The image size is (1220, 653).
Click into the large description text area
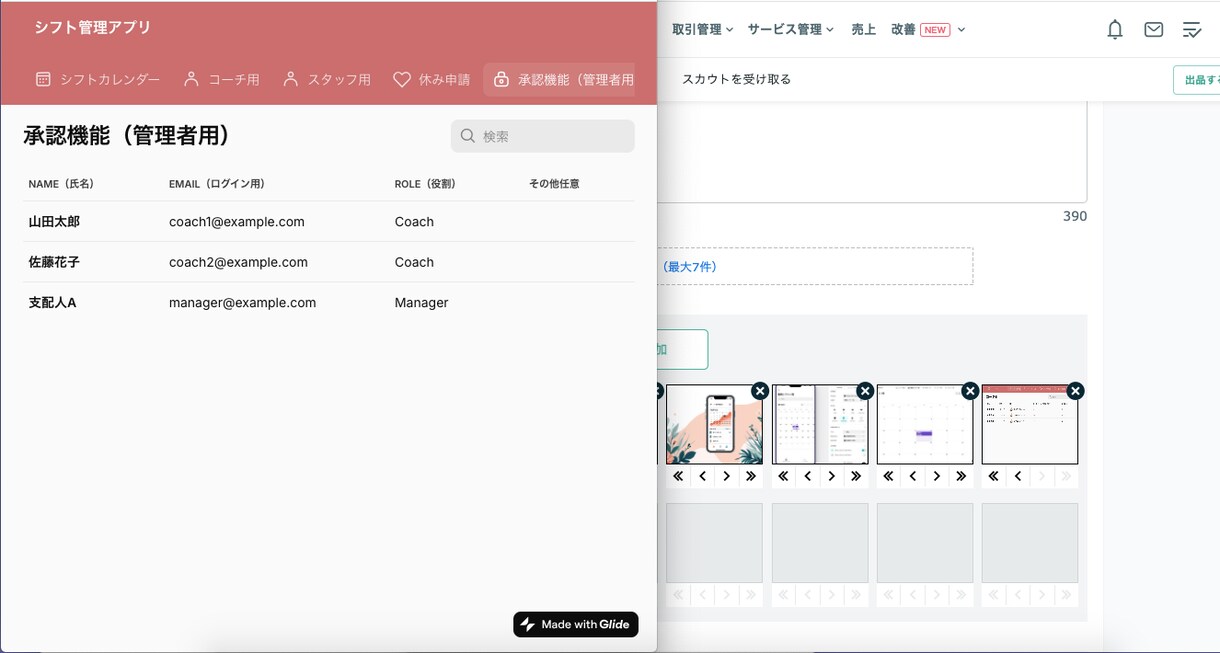[871, 152]
